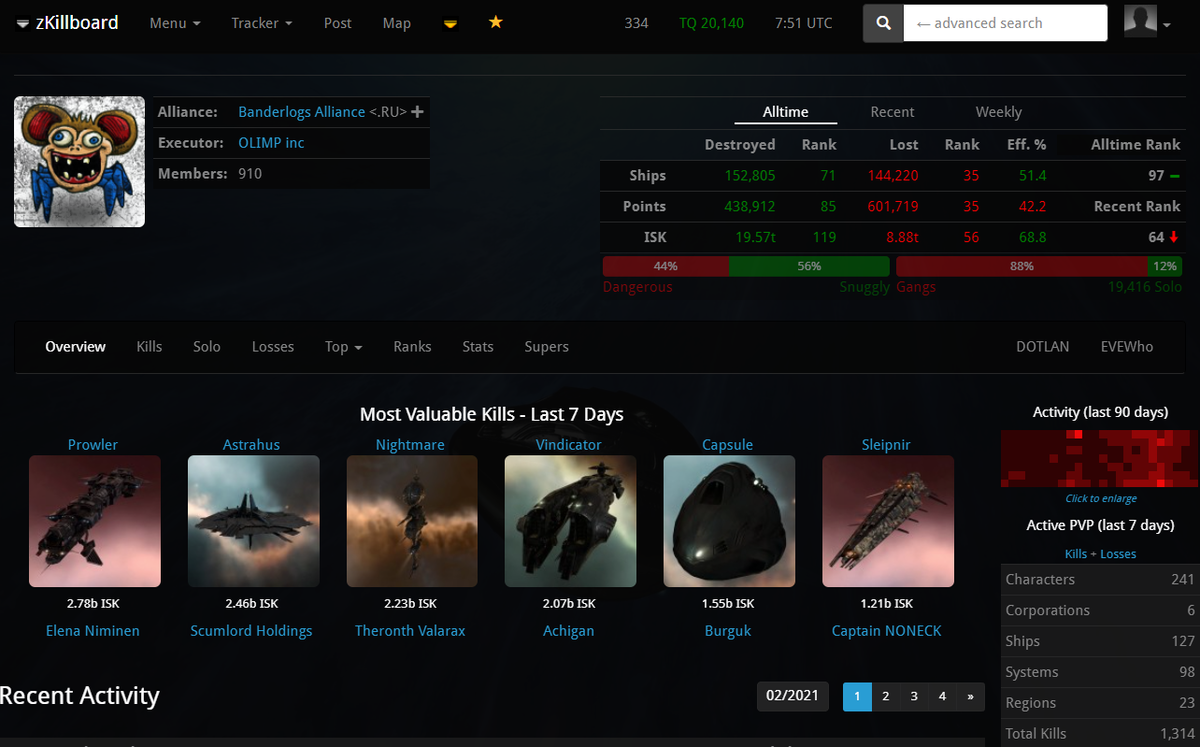
Task: Select Post in the navigation bar
Action: tap(337, 22)
